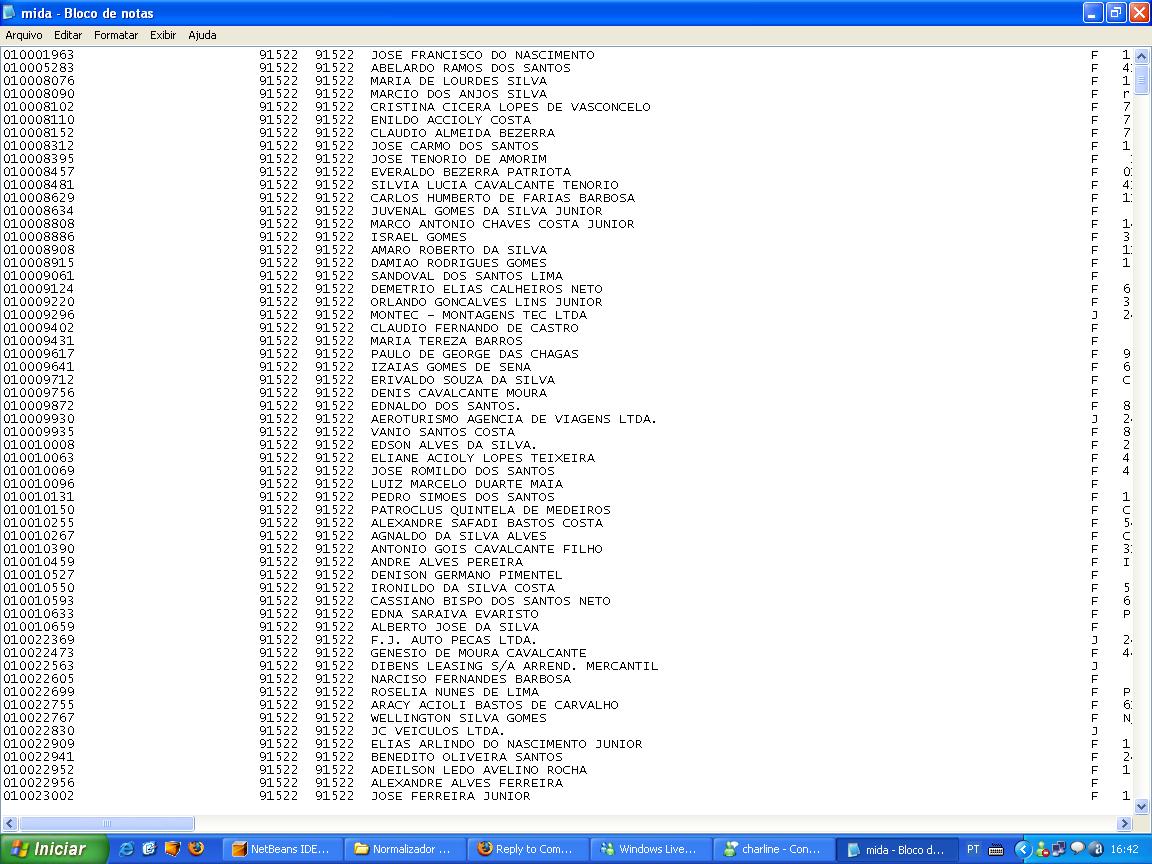The width and height of the screenshot is (1152, 864).
Task: Click the text F.J. AUTO PECAS LTDA.
Action: [x=453, y=640]
